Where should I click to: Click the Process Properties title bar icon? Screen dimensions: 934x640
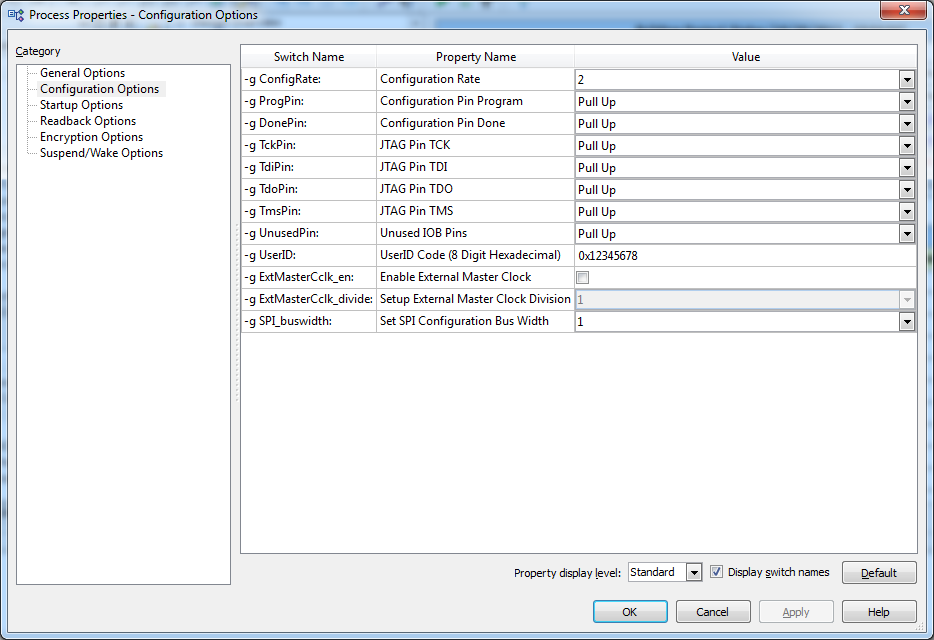tap(15, 15)
